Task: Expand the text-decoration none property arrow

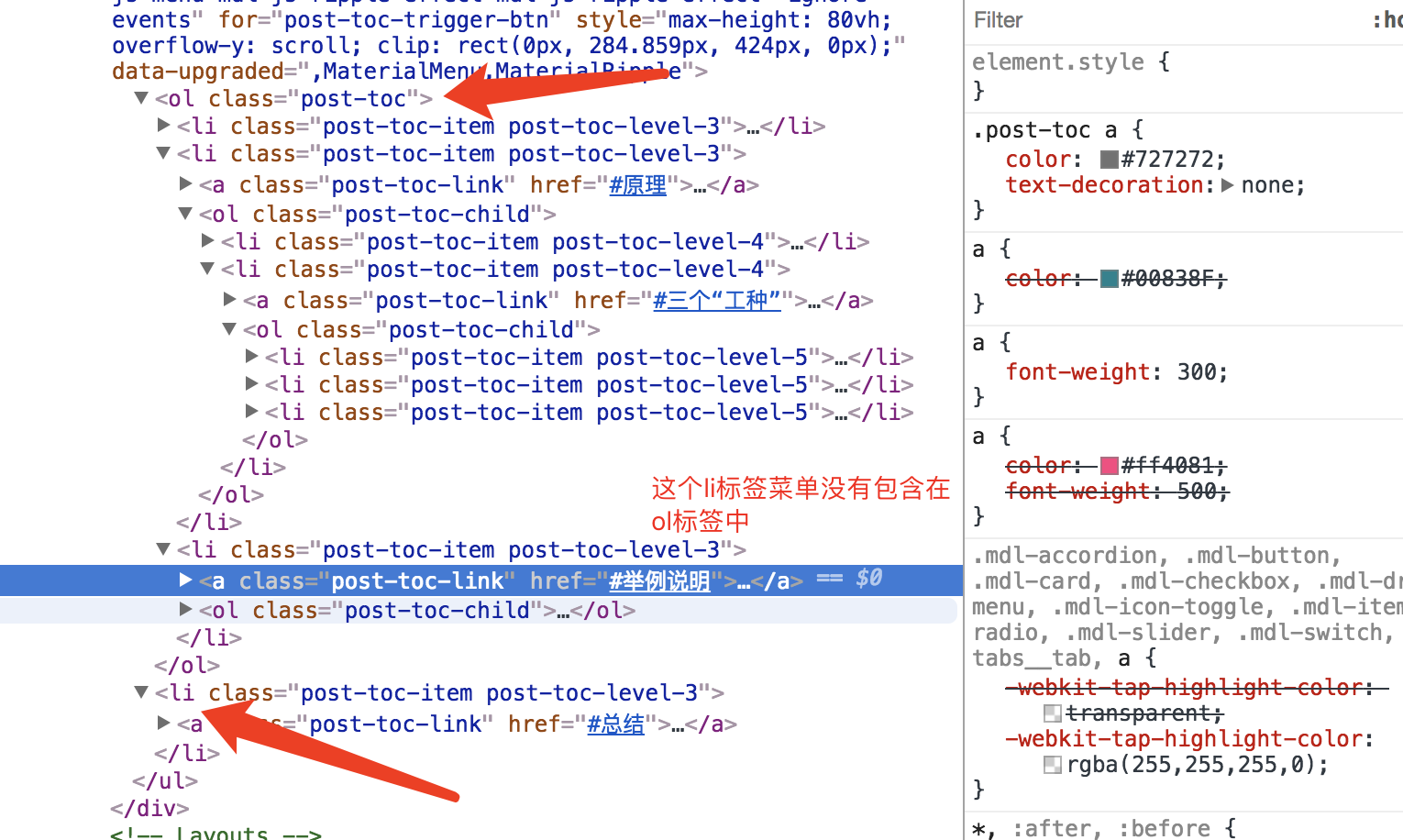Action: pyautogui.click(x=1229, y=184)
